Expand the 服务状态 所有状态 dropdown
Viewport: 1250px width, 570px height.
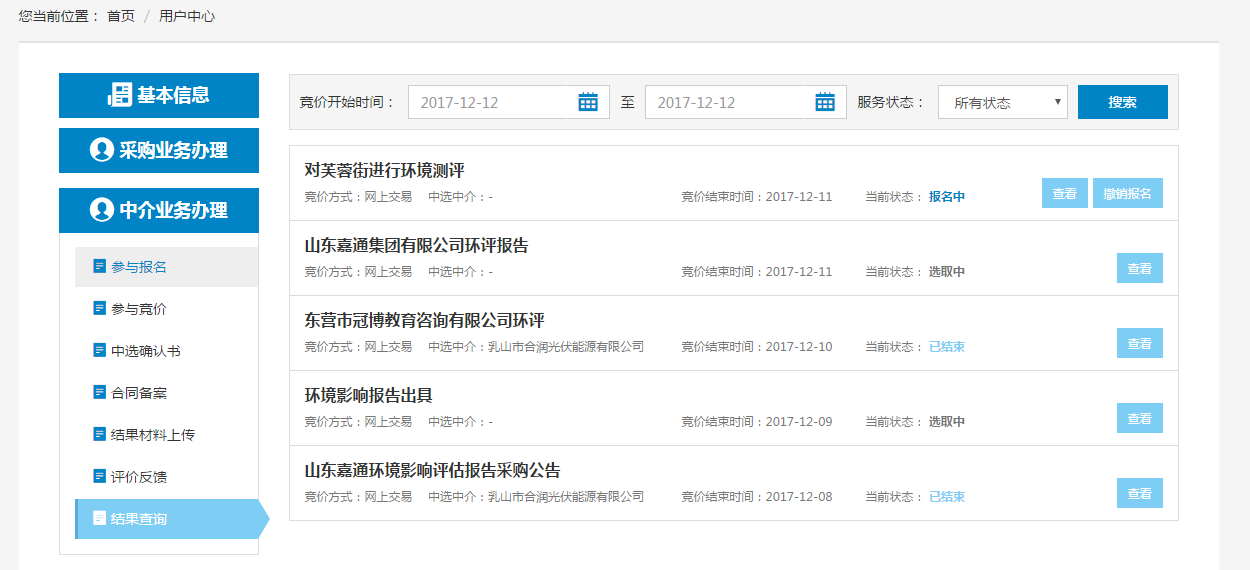[1002, 102]
